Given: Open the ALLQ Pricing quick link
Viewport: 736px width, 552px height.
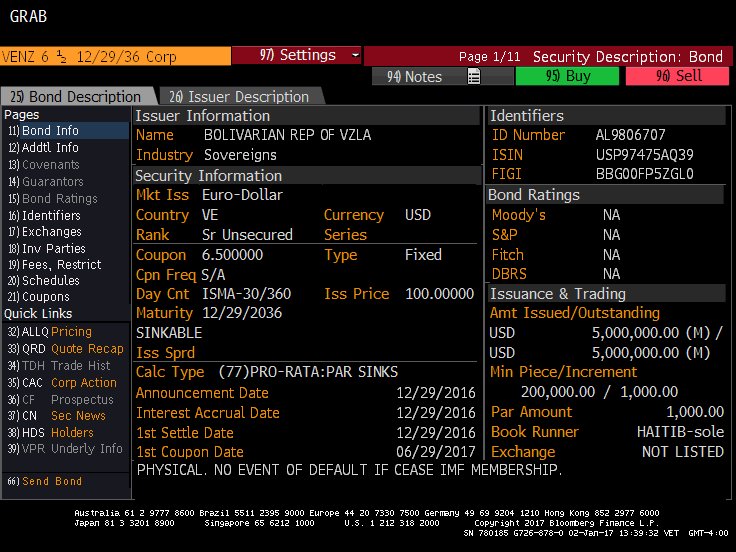Looking at the screenshot, I should (50, 332).
